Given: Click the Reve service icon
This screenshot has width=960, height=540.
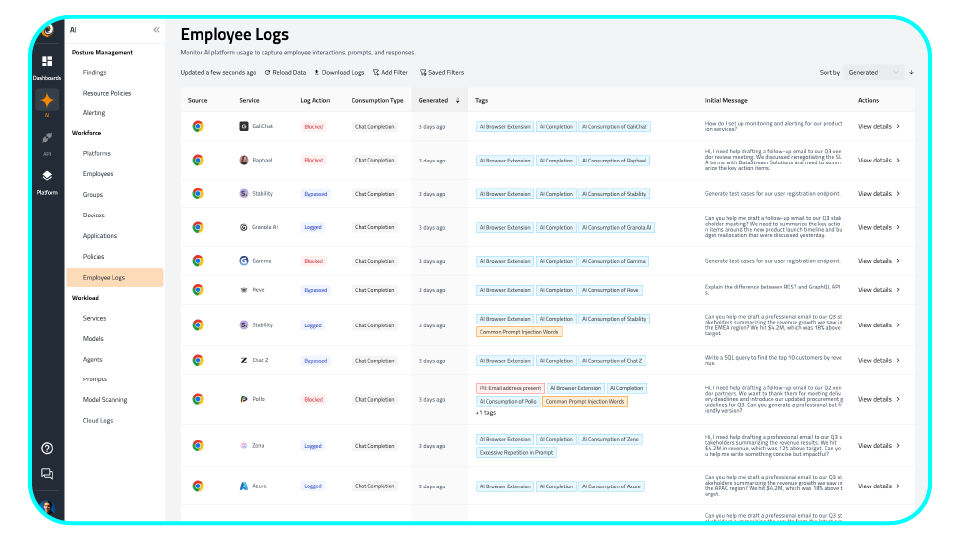Looking at the screenshot, I should click(244, 290).
